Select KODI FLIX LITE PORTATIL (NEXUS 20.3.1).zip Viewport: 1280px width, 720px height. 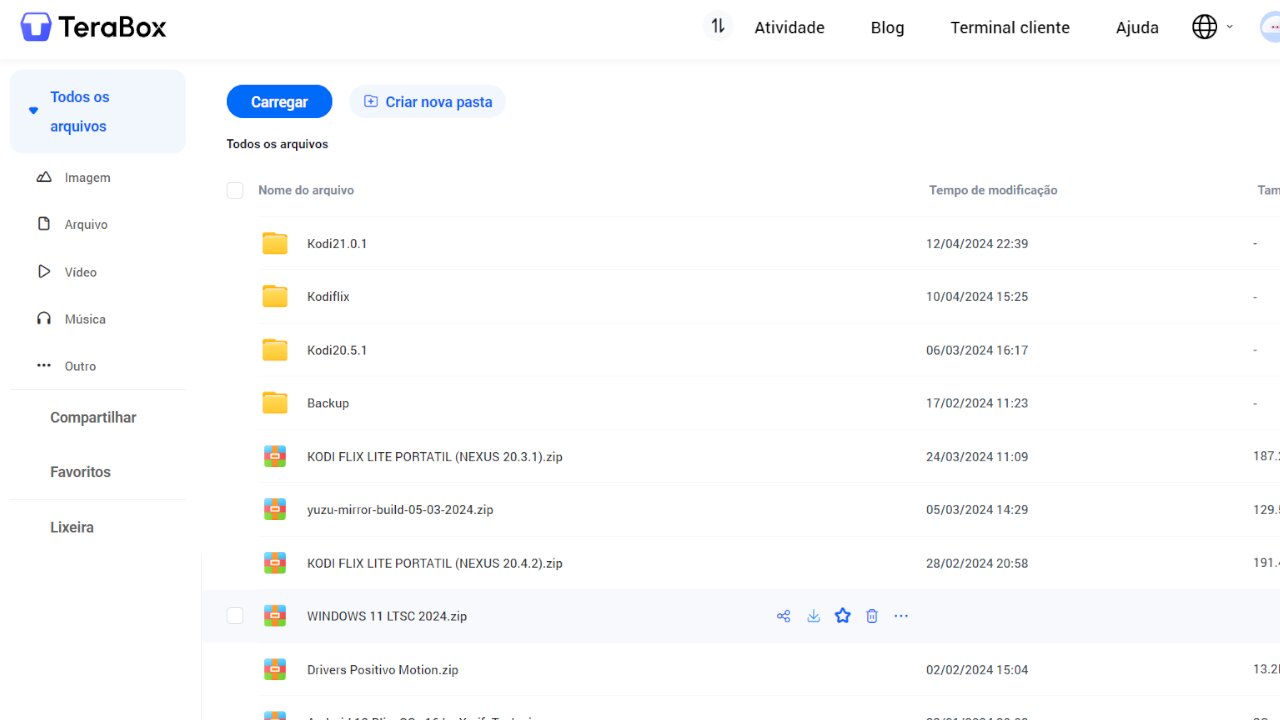click(435, 456)
